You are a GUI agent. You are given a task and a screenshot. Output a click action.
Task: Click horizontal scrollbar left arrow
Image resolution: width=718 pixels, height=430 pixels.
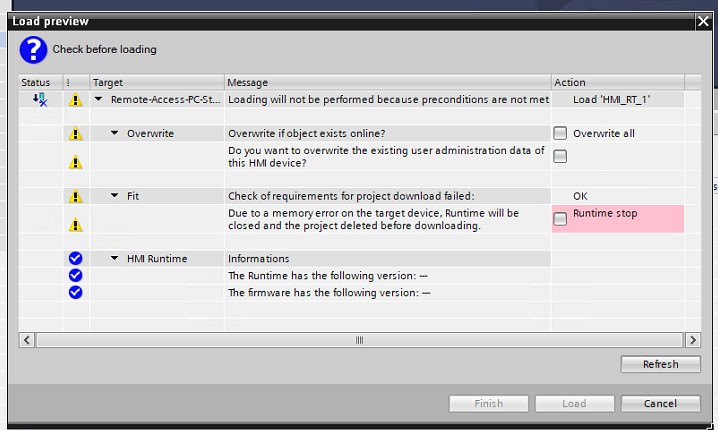pyautogui.click(x=27, y=340)
